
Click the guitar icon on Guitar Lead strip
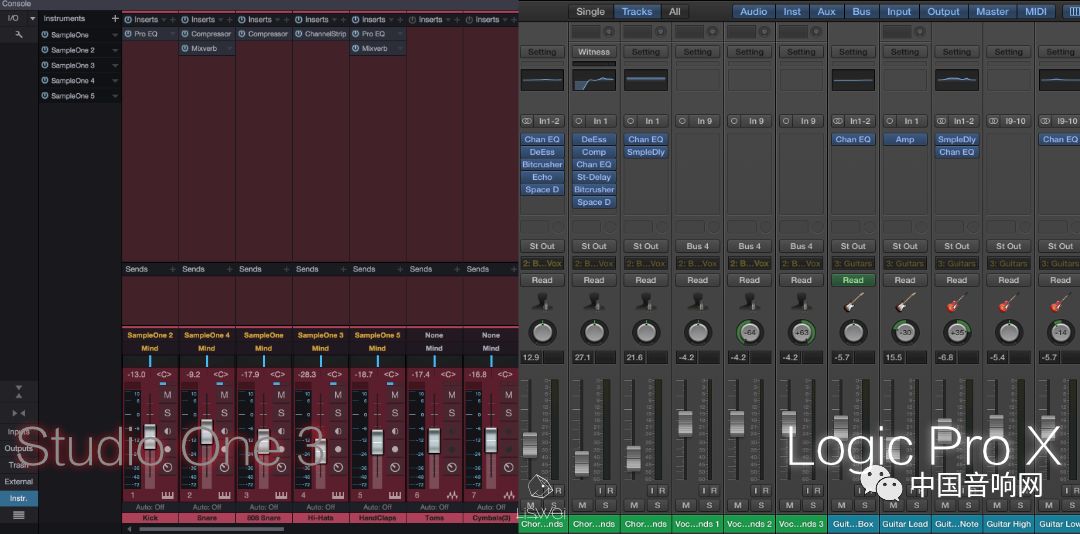(x=904, y=302)
